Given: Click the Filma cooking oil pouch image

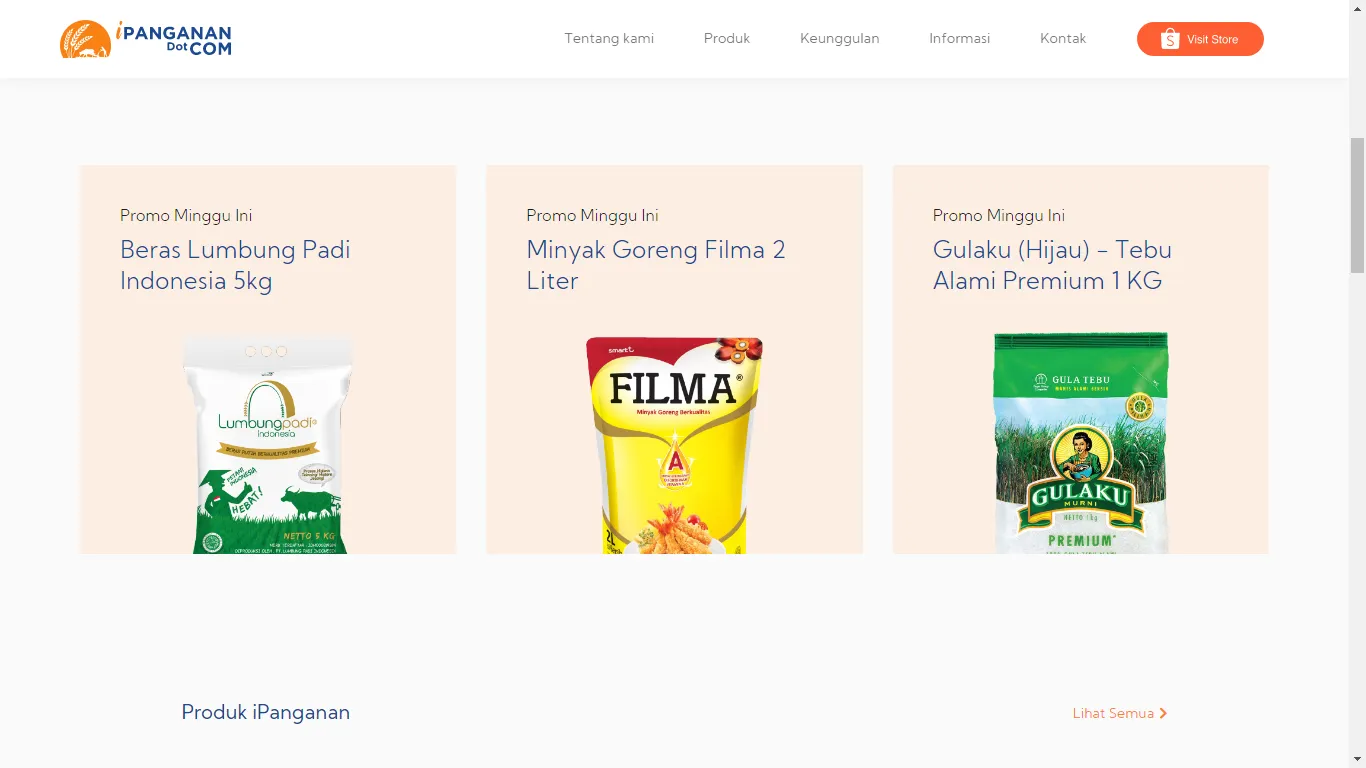Looking at the screenshot, I should tap(675, 444).
